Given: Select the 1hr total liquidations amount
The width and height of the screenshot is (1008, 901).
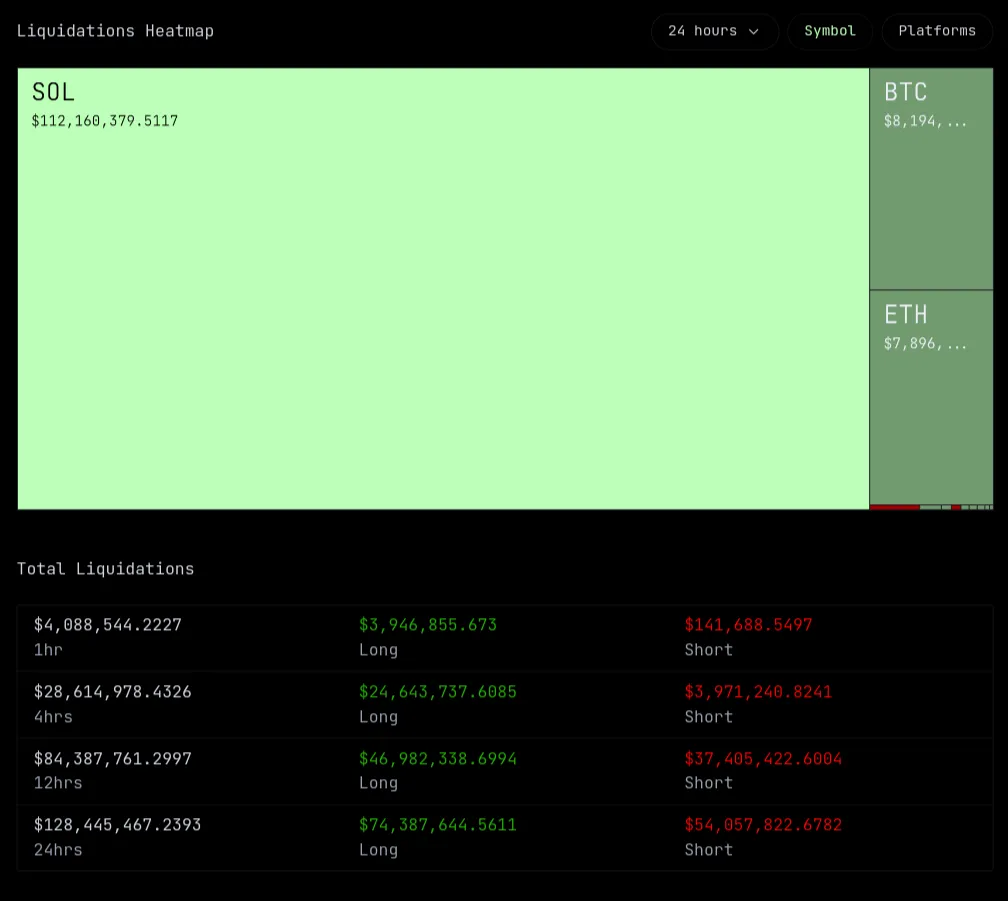Looking at the screenshot, I should coord(108,625).
